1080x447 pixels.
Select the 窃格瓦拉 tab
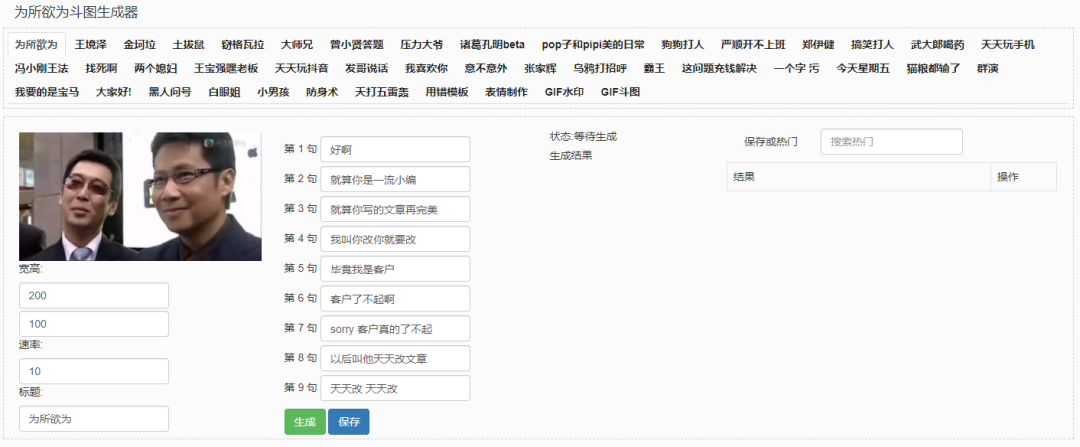click(x=242, y=45)
